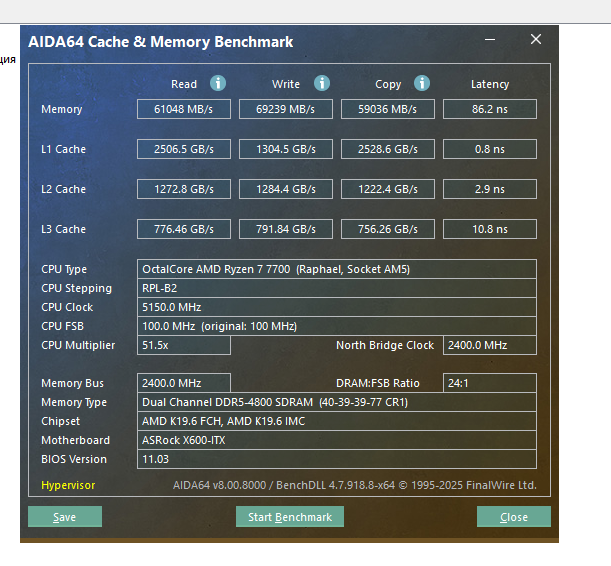Click the DRAM:FSB Ratio 24:1 field

point(489,383)
